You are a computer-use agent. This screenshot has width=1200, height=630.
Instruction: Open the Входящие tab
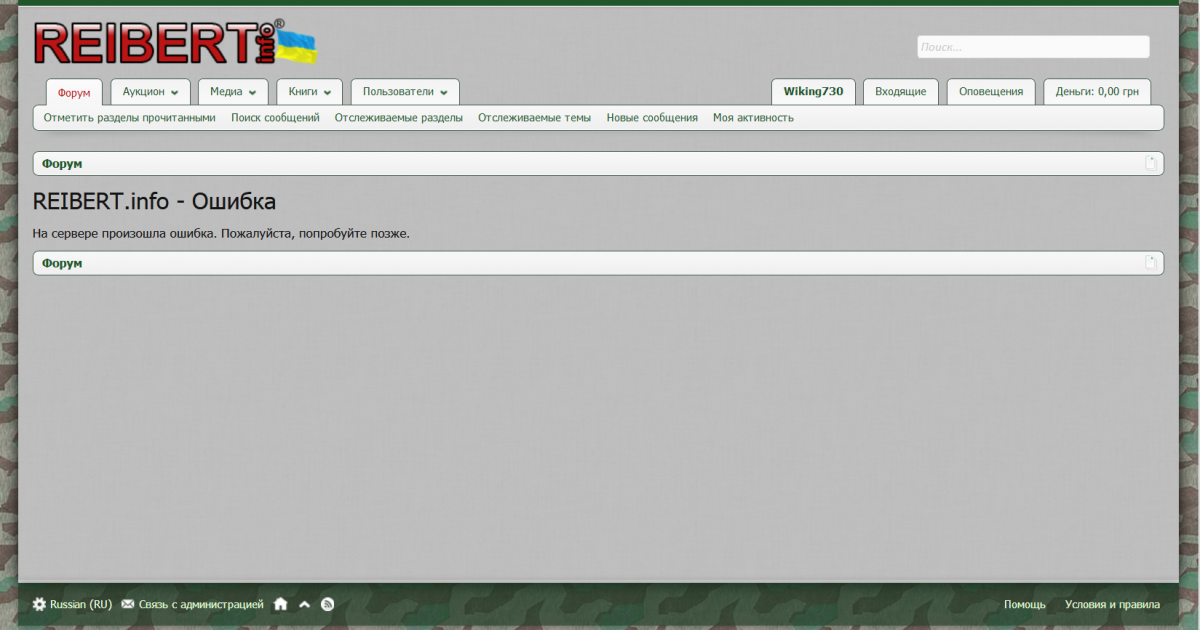click(900, 92)
